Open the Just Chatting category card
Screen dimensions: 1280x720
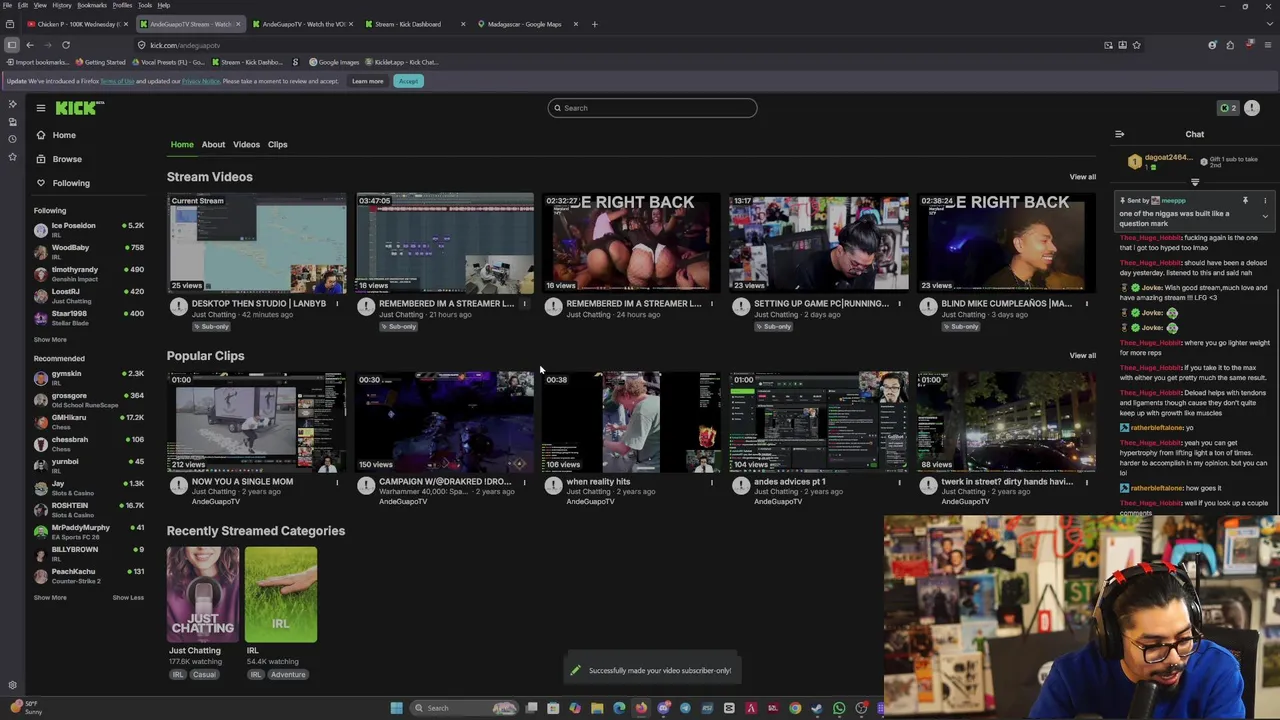tap(203, 594)
